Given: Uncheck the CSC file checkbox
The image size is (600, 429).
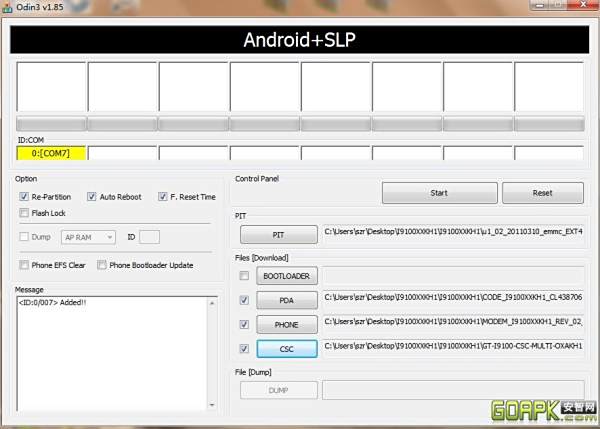Looking at the screenshot, I should click(244, 349).
